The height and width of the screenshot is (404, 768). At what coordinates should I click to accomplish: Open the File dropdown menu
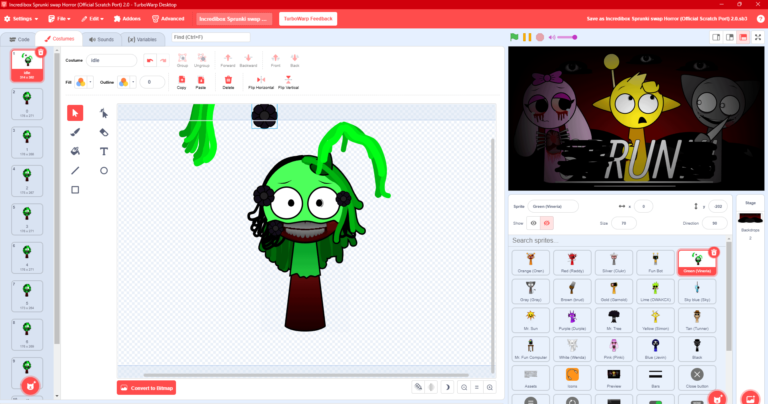click(59, 19)
